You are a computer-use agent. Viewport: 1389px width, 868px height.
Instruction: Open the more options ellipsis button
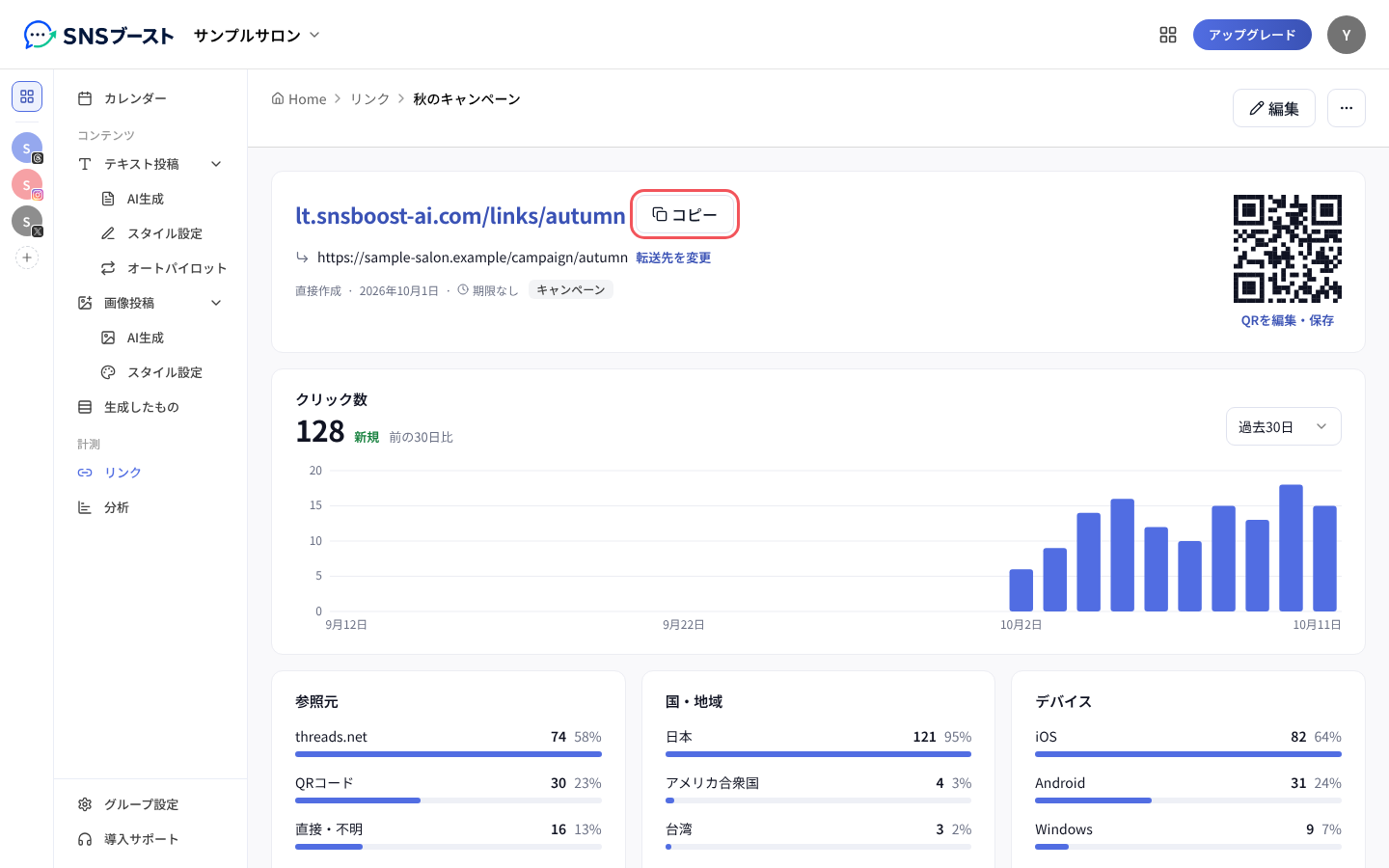pos(1347,108)
